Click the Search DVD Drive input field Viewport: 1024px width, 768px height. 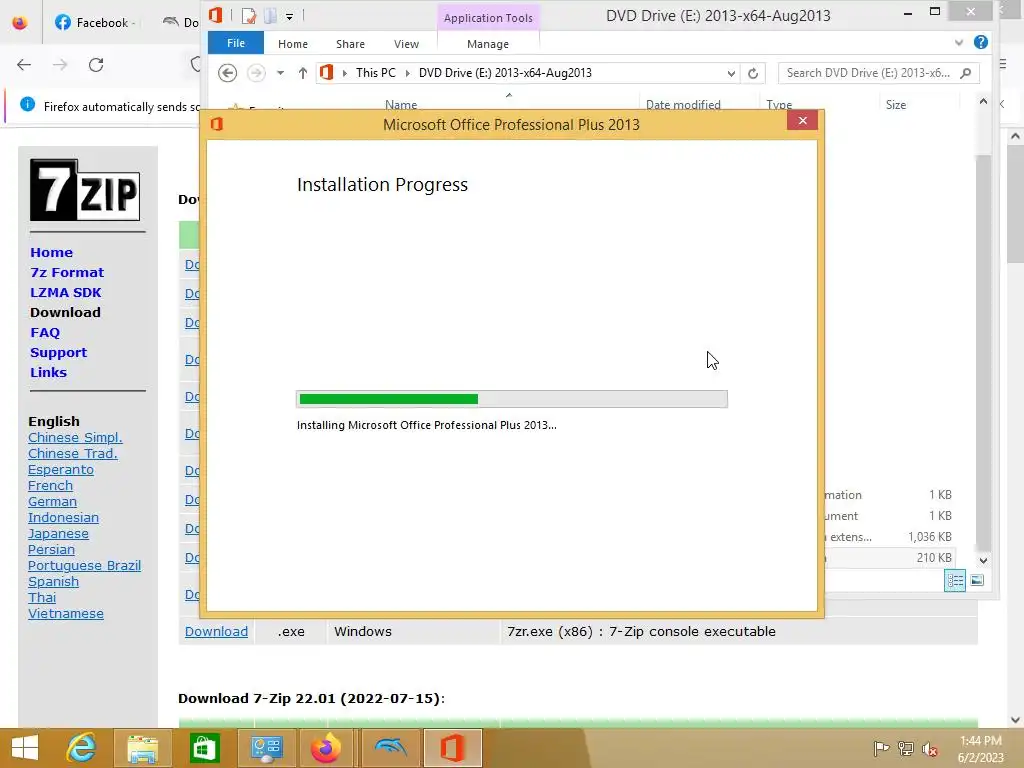[869, 73]
